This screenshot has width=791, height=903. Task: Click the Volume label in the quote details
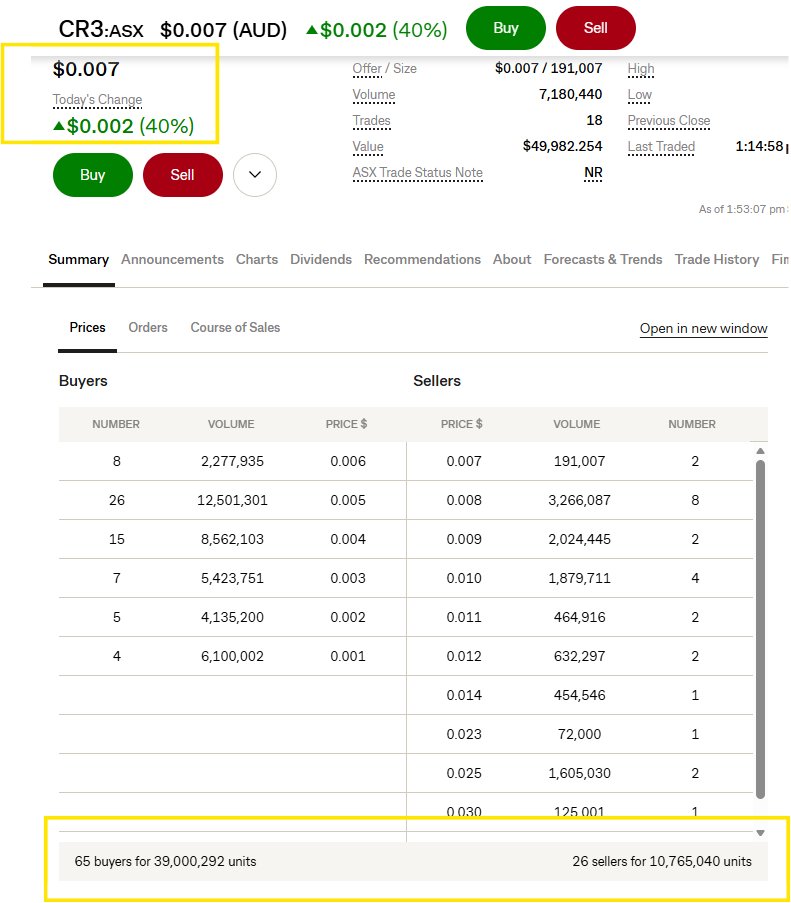click(374, 94)
